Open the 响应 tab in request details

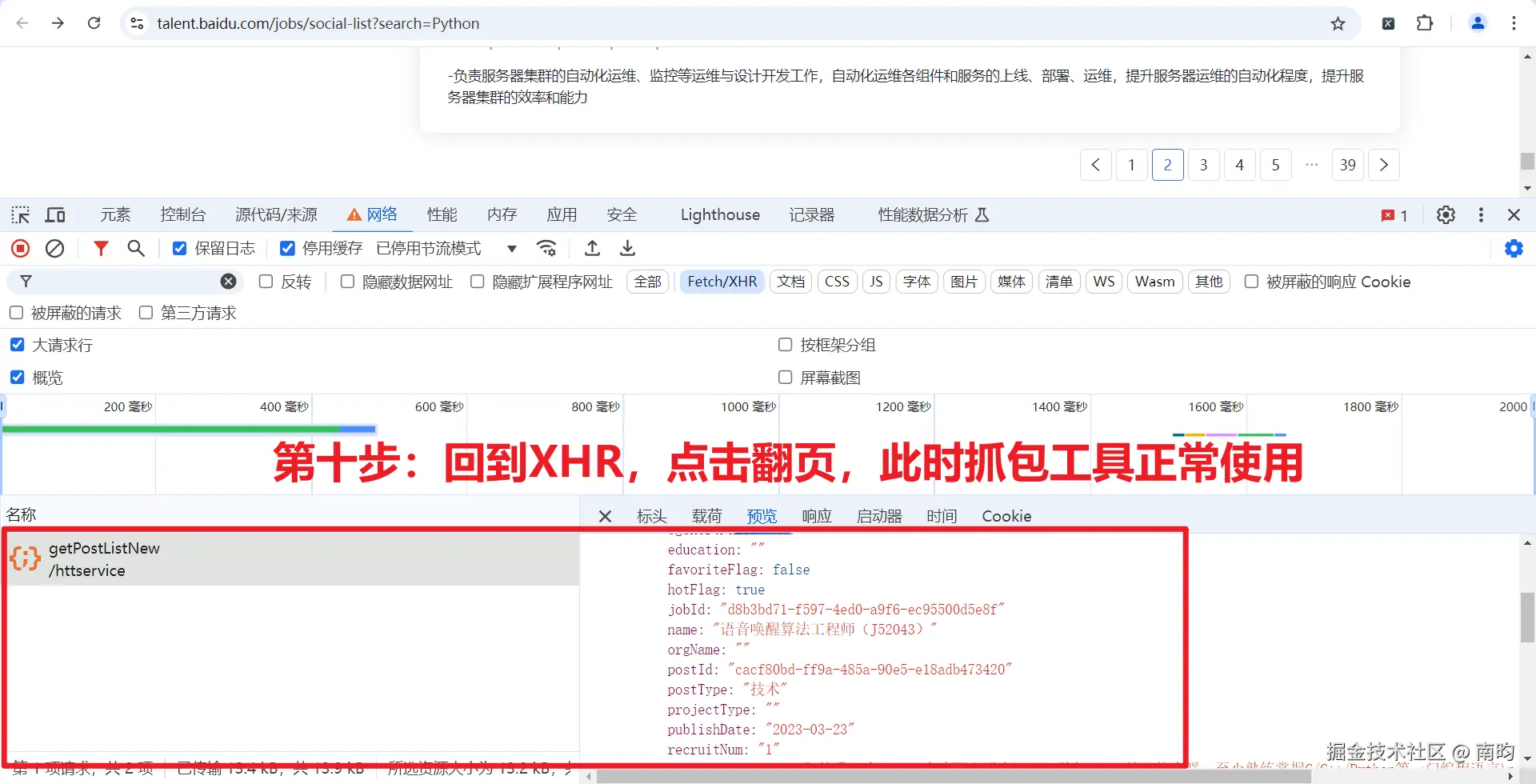point(816,516)
